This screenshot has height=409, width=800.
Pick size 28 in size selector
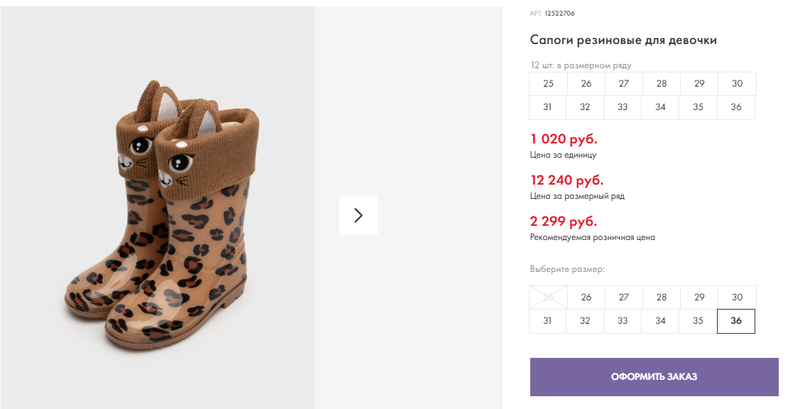tap(662, 297)
